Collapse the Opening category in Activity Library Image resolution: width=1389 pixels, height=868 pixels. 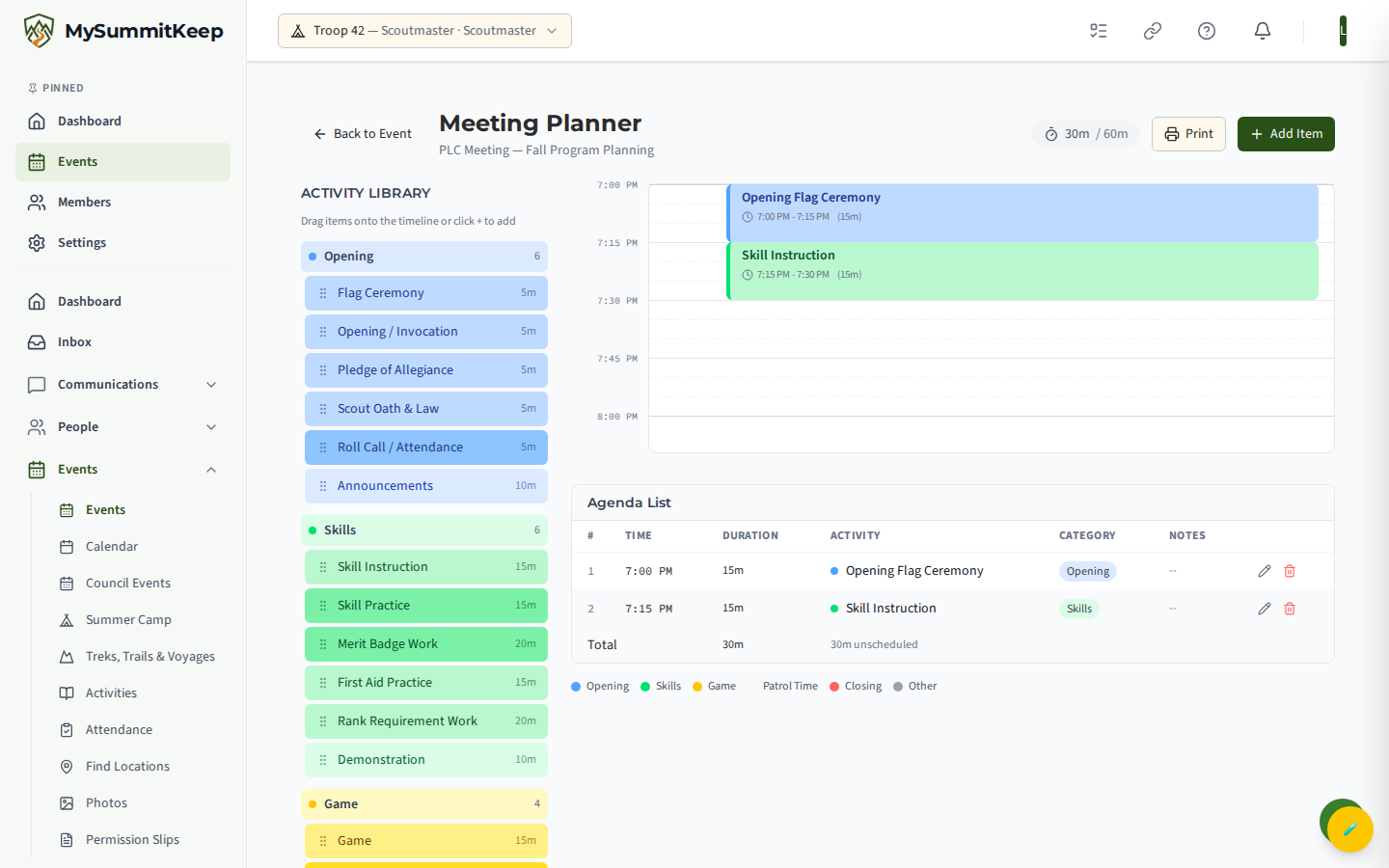tap(424, 257)
